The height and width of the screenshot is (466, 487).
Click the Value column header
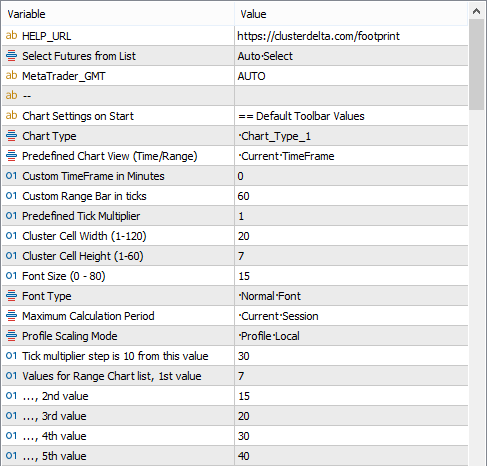pyautogui.click(x=351, y=14)
